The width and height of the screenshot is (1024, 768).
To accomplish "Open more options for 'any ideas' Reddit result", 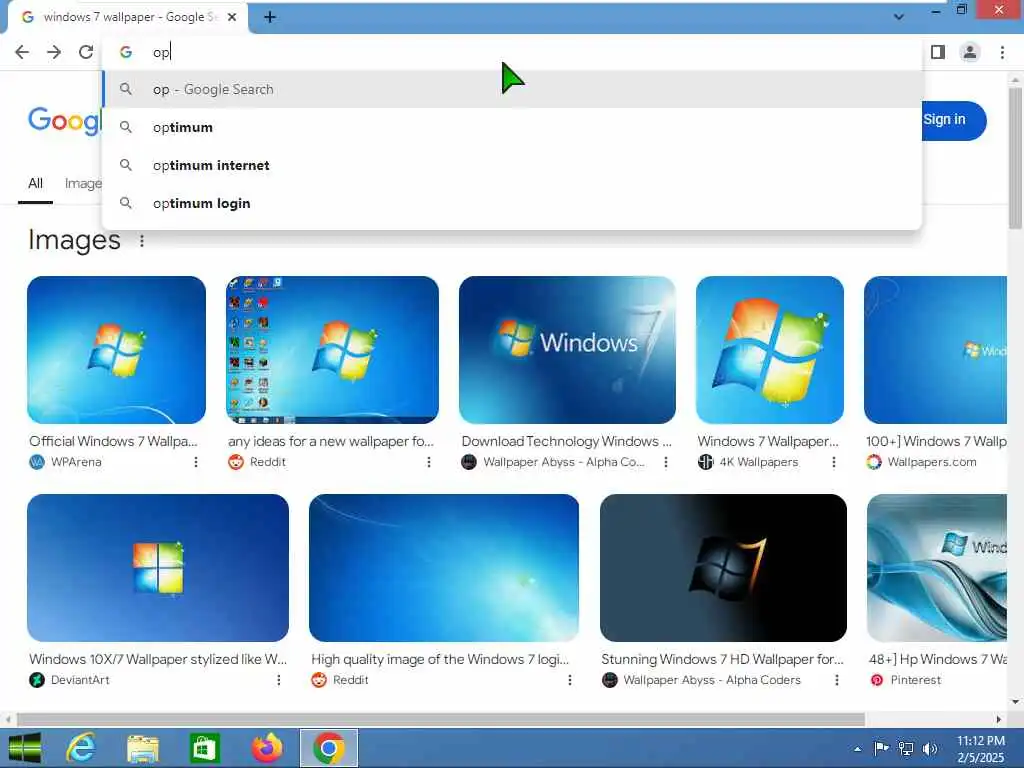I will coord(429,462).
